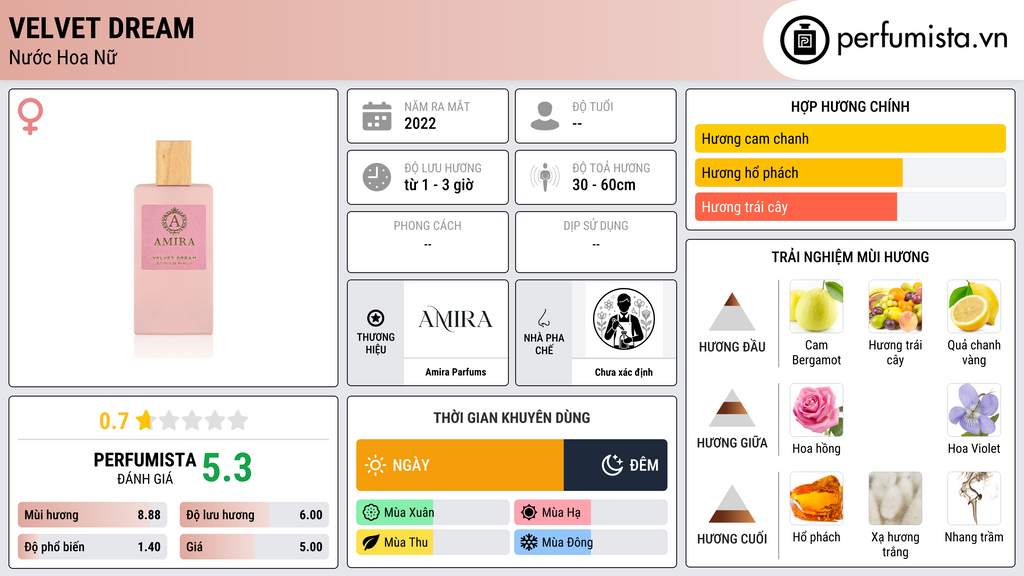Image resolution: width=1024 pixels, height=576 pixels.
Task: Click the Độ lưu hương 6.00 score bar
Action: (x=254, y=515)
